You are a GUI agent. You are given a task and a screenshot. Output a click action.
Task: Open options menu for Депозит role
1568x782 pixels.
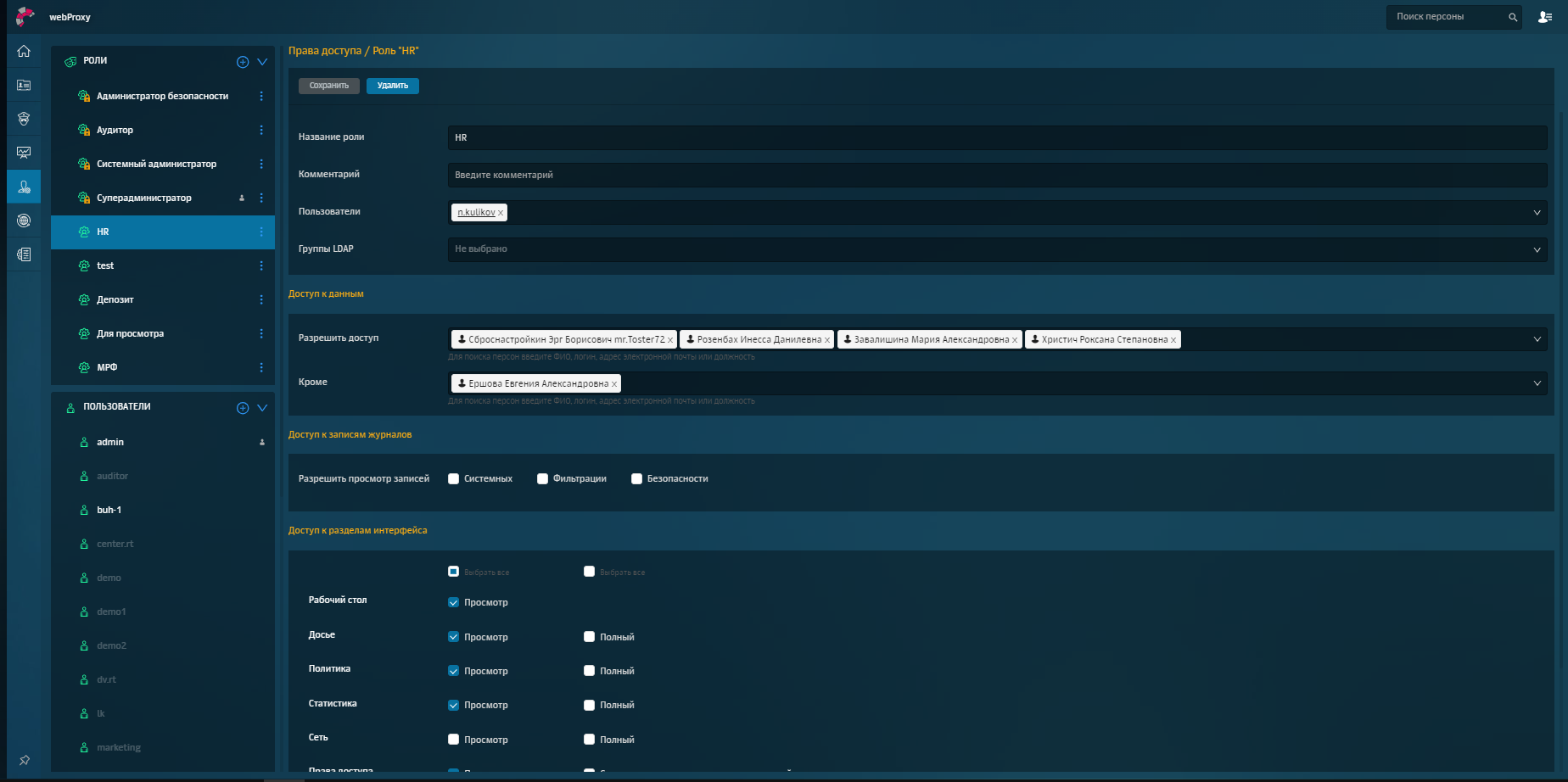click(261, 299)
